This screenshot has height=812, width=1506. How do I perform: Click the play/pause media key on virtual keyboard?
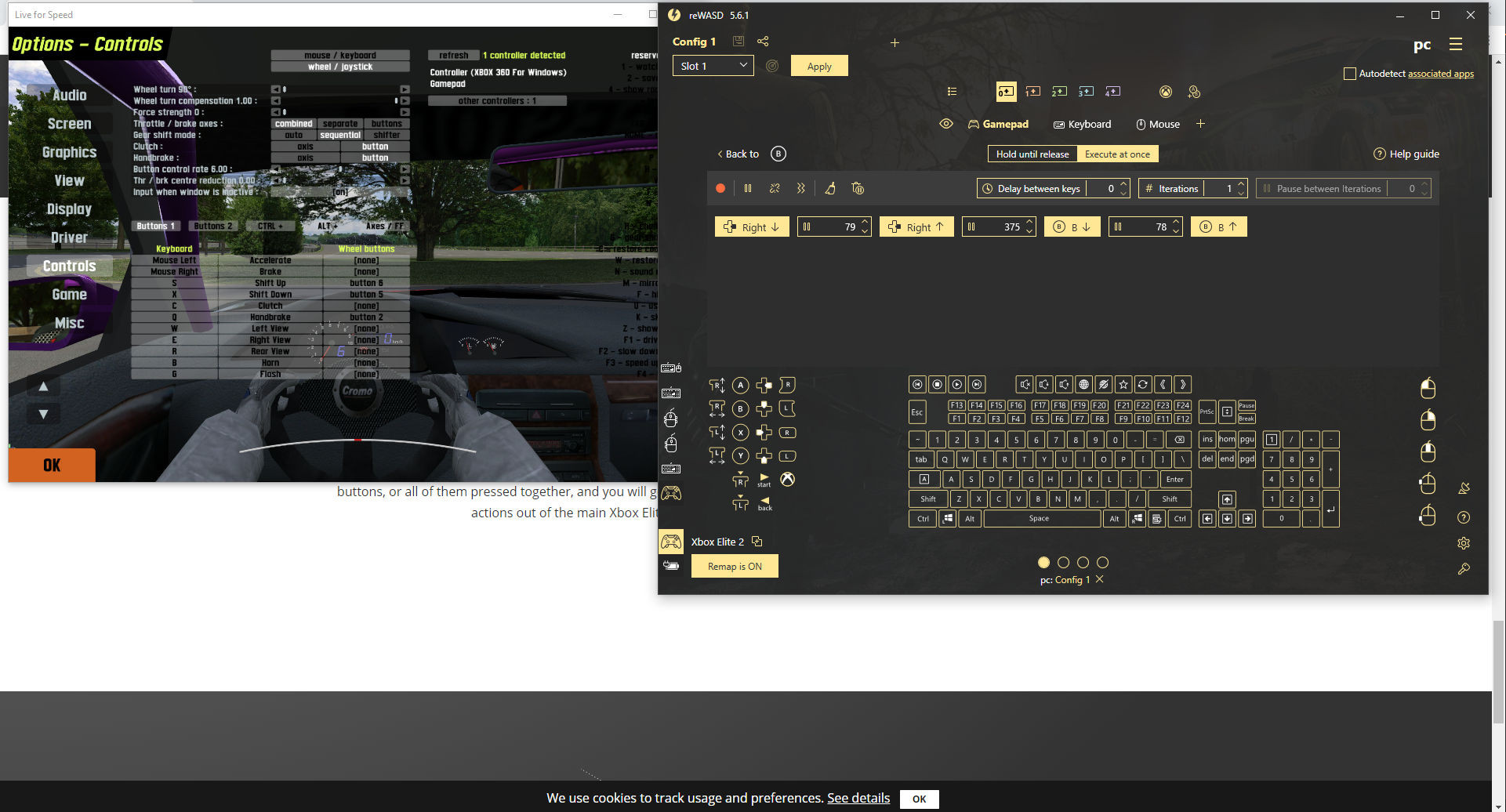coord(956,384)
